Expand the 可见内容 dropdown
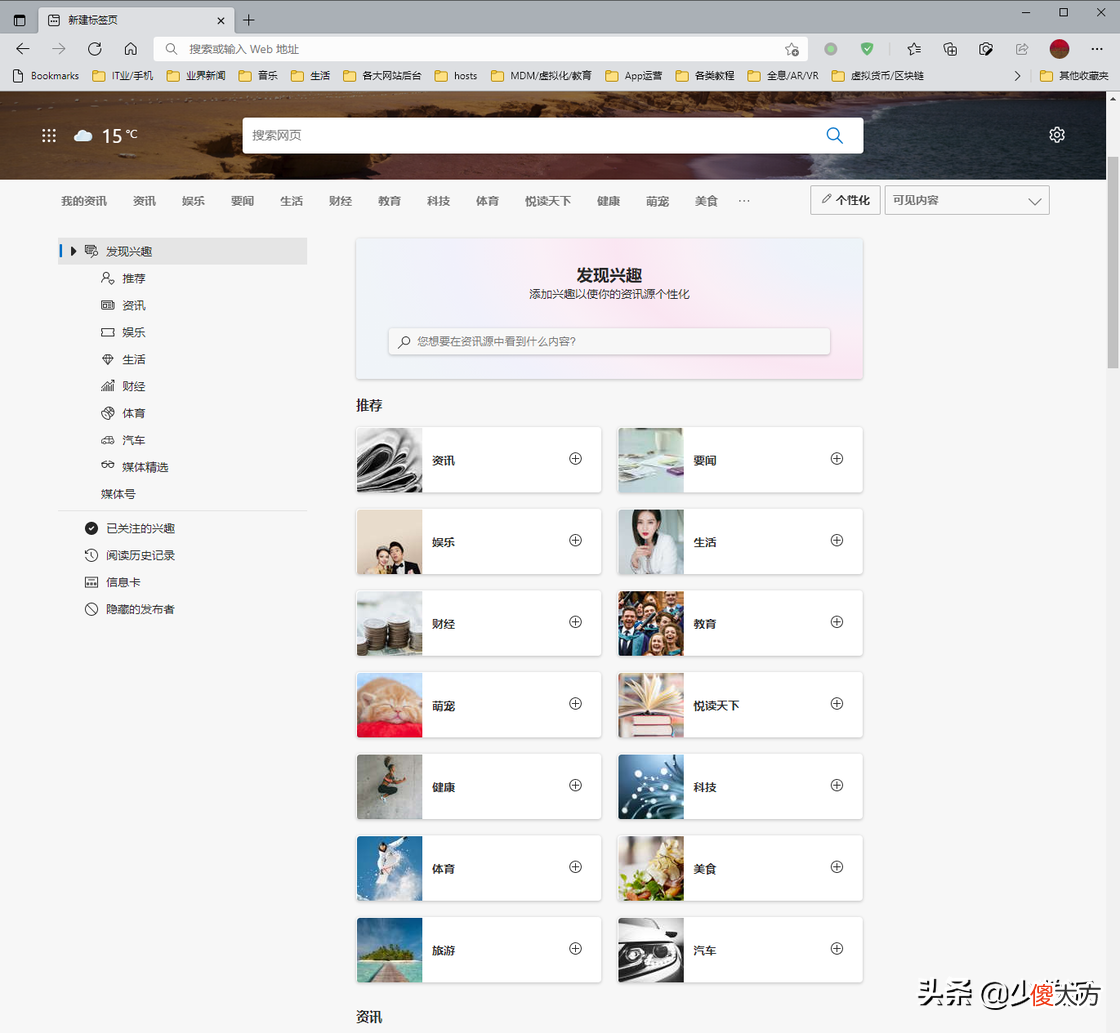This screenshot has width=1120, height=1033. 966,201
